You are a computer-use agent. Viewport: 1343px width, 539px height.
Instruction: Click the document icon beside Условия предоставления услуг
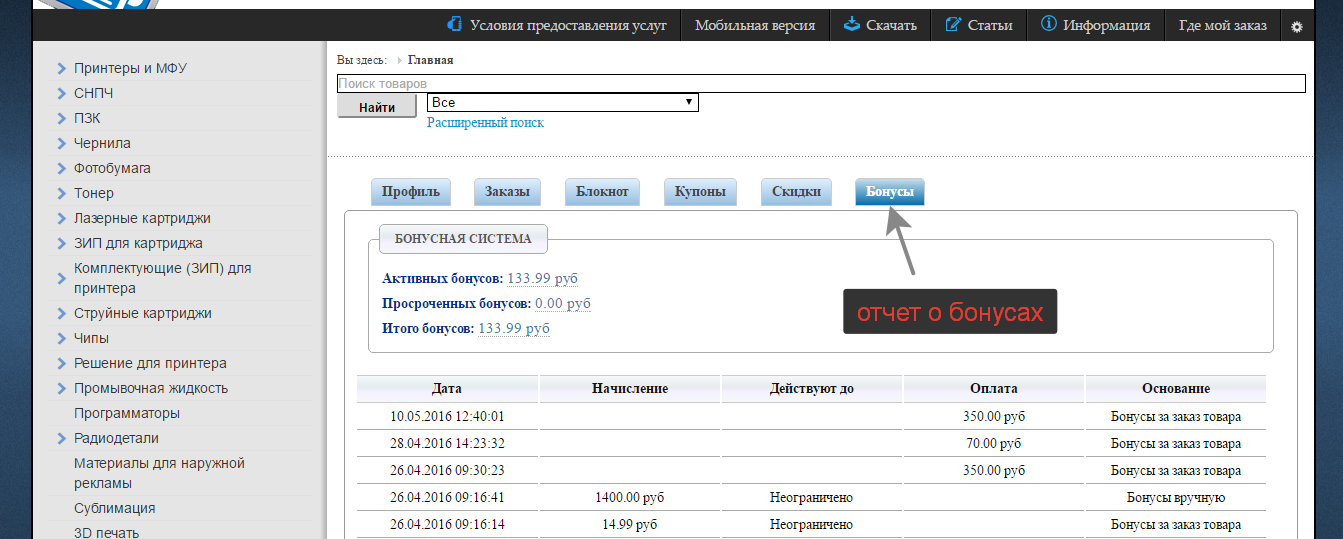click(455, 25)
